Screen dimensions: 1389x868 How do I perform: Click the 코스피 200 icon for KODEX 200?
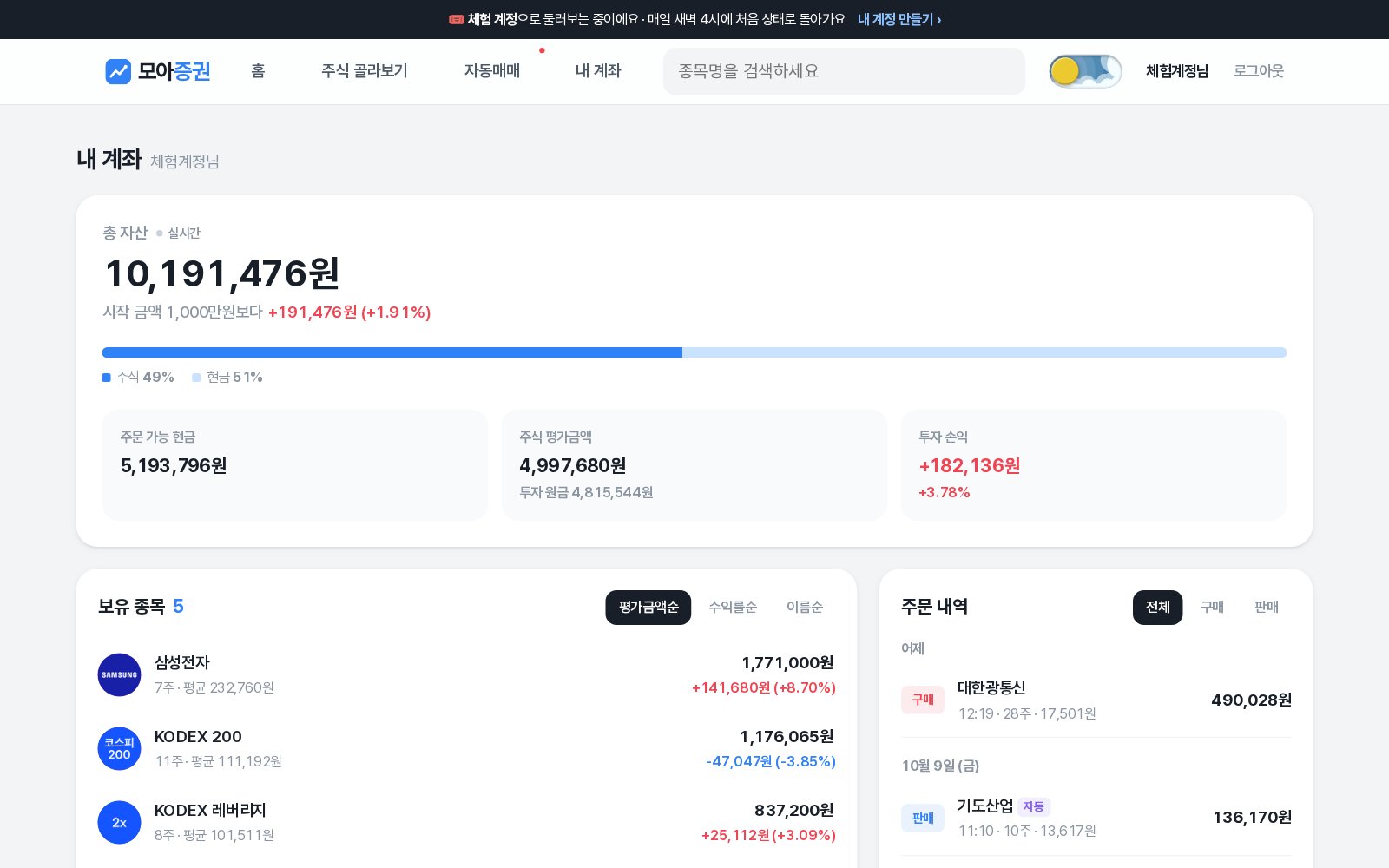[x=120, y=748]
